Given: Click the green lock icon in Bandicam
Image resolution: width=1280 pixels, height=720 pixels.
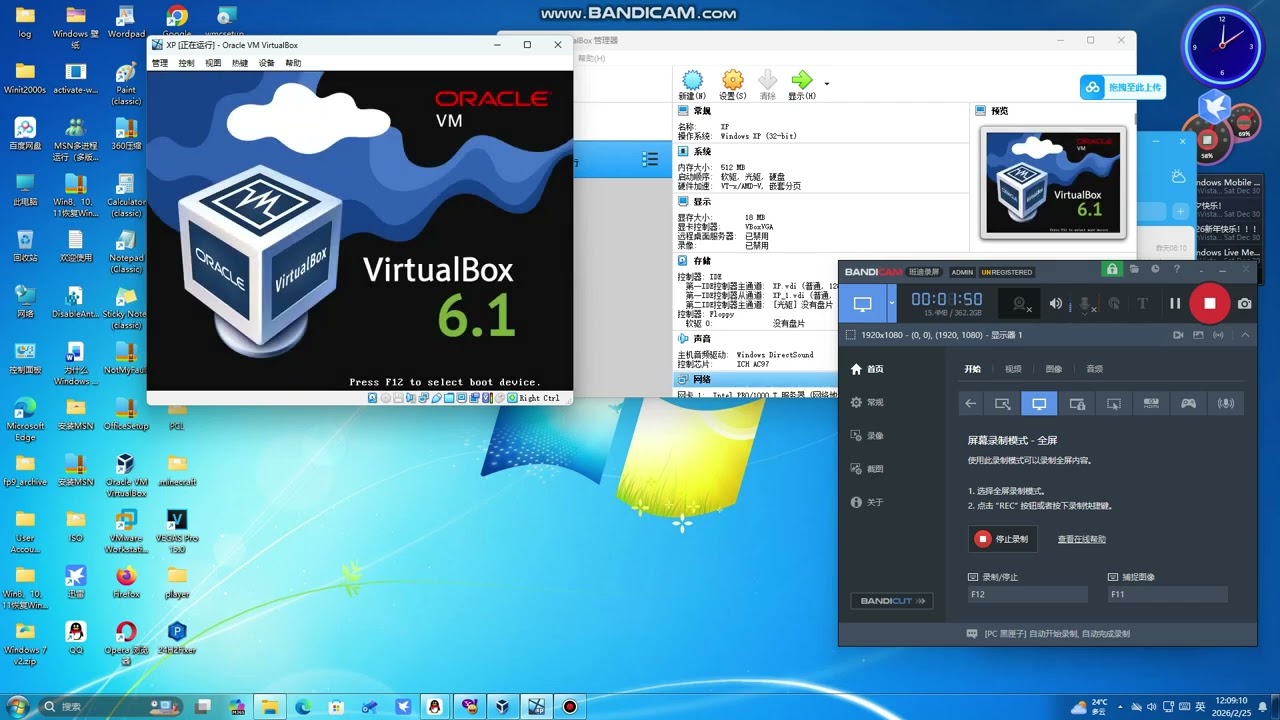Looking at the screenshot, I should [1111, 269].
